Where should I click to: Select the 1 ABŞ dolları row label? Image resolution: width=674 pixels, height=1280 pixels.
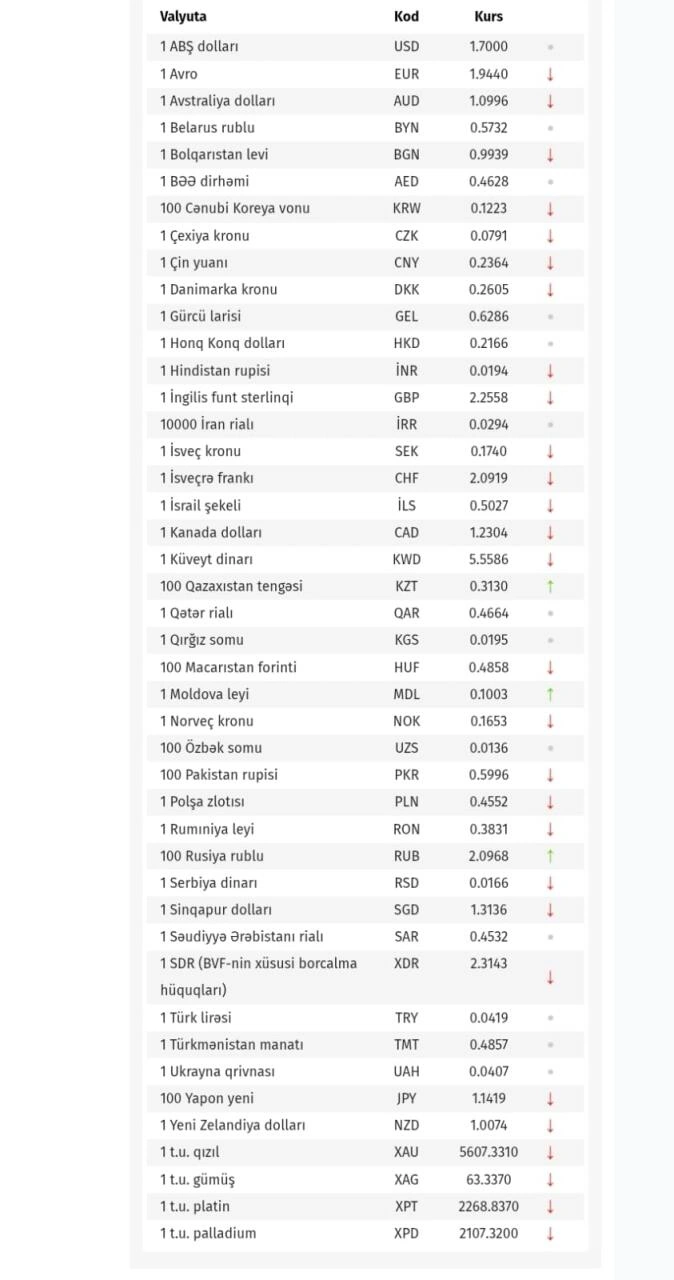click(x=199, y=46)
